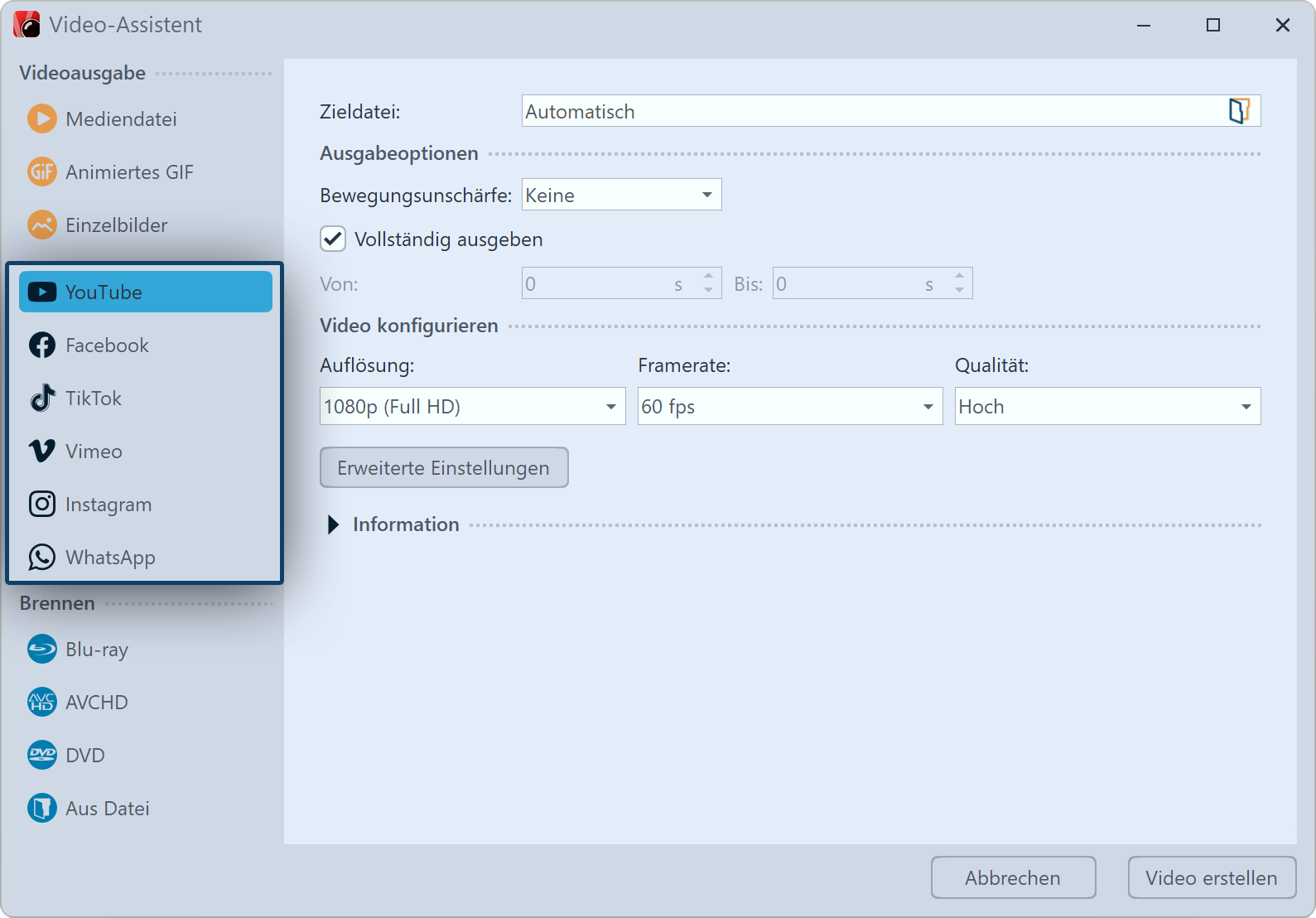Select the DVD burn entry
1316x918 pixels.
(85, 756)
